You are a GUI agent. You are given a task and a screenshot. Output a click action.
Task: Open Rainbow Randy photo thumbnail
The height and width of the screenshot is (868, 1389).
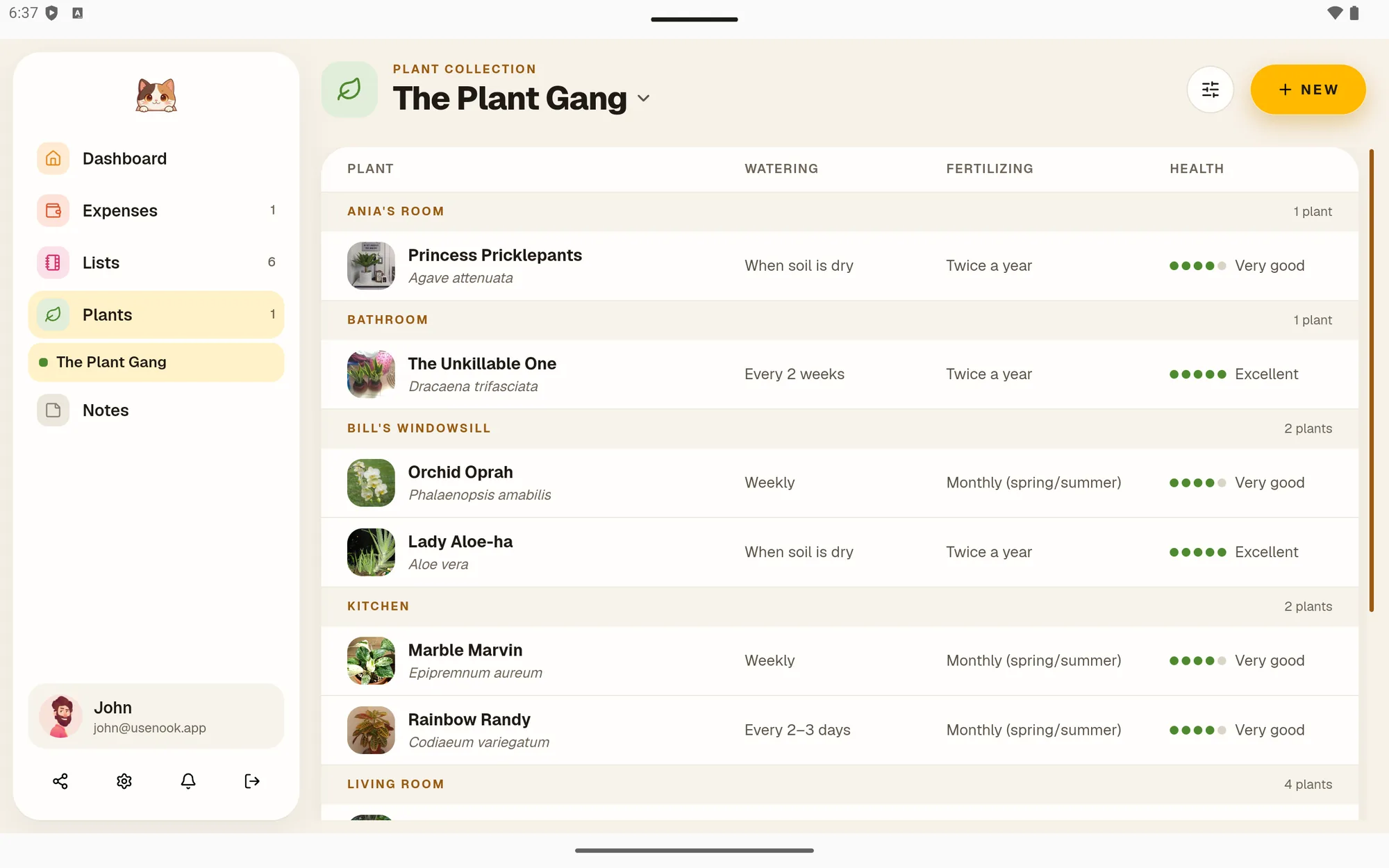(371, 730)
